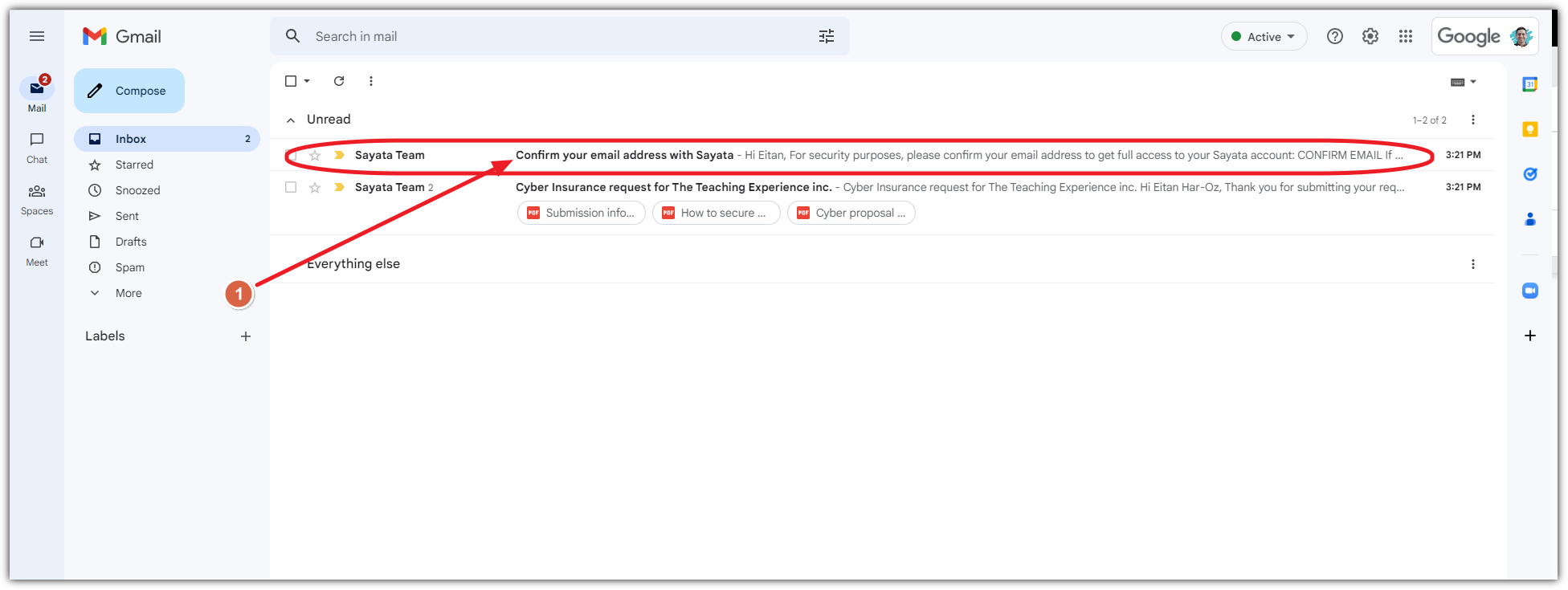Viewport: 1568px width, 590px height.
Task: Select the Cyber Insurance request message checkbox
Action: tap(291, 187)
